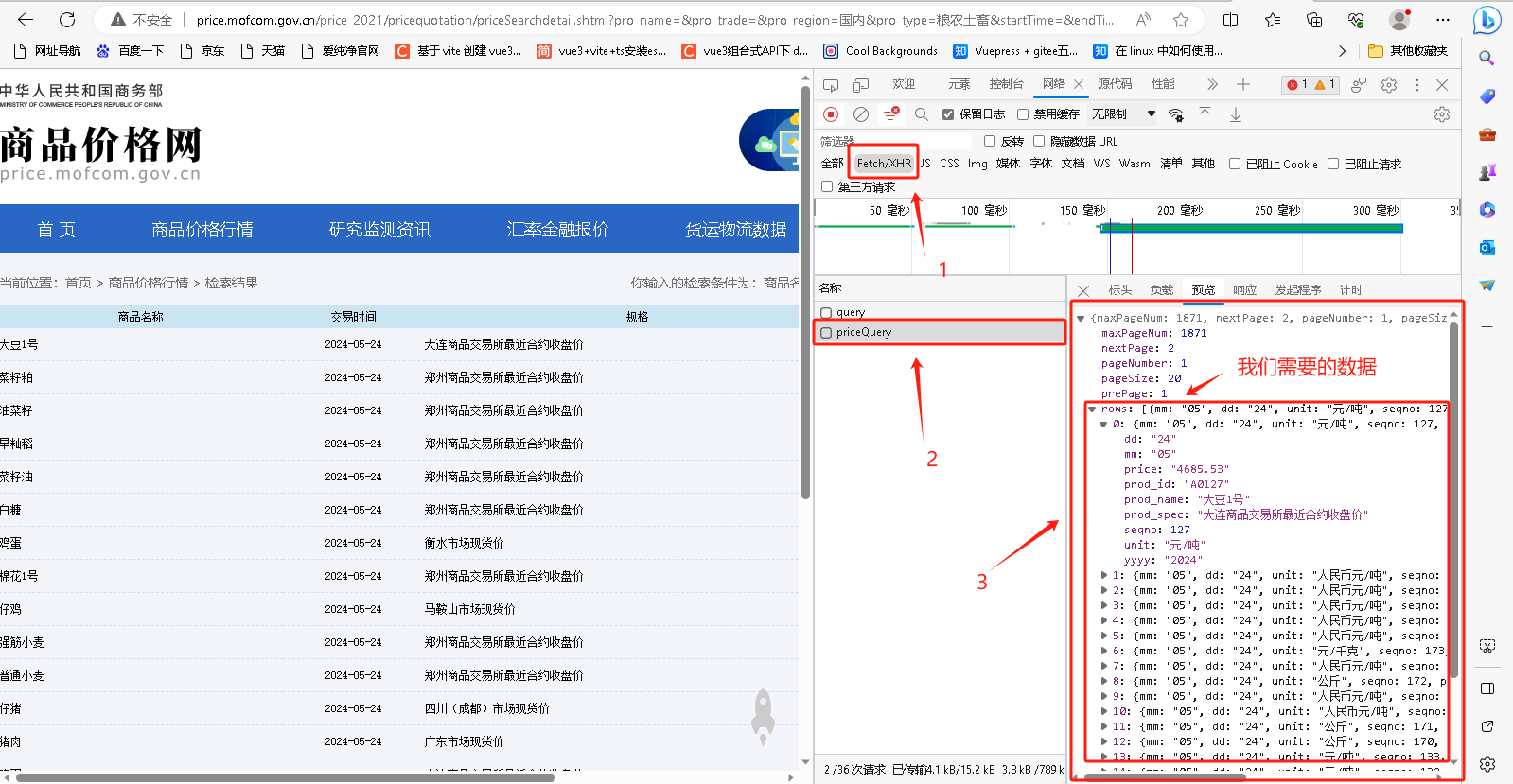Toggle device emulation icon in DevTools
Screen dimensions: 1513x784
coord(861,85)
